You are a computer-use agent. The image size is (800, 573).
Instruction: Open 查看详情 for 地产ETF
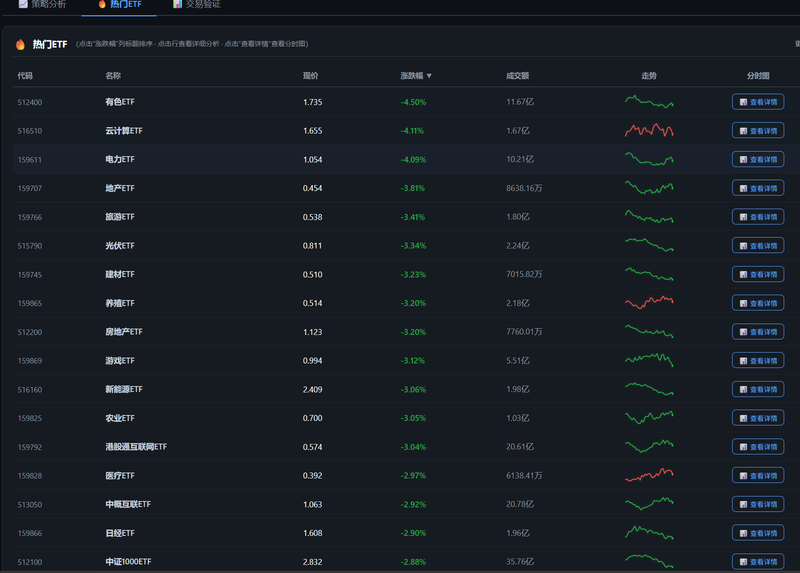tap(758, 188)
